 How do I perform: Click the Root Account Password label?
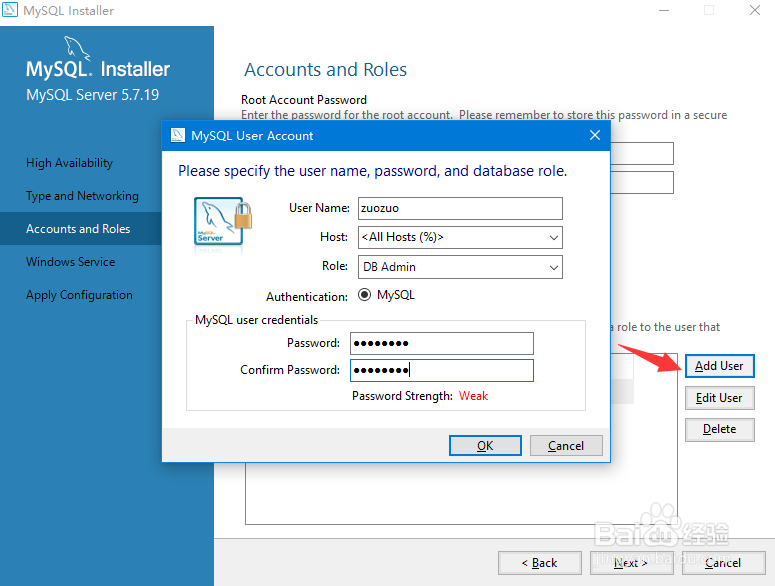pos(304,100)
